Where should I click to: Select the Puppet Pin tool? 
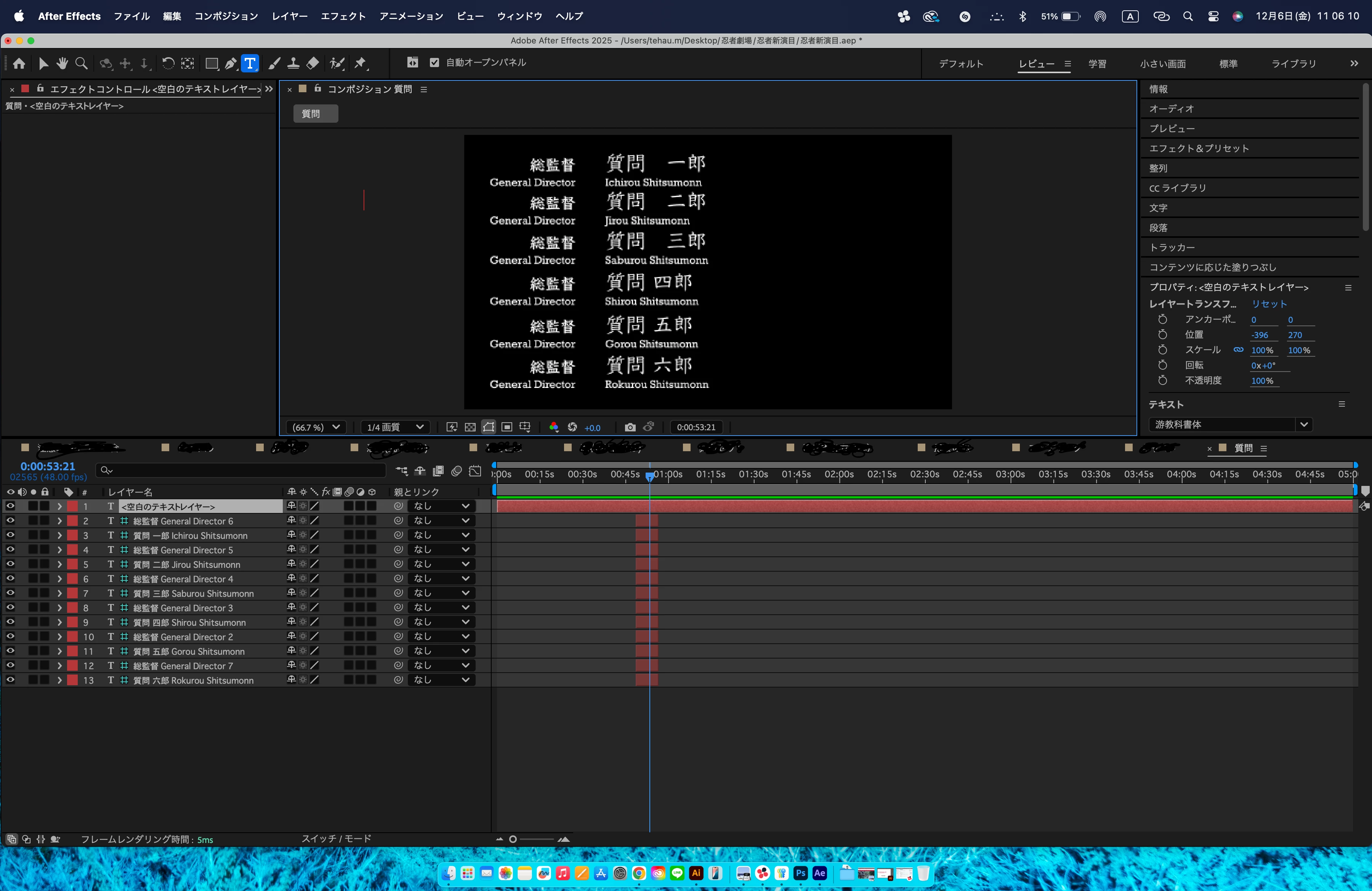(x=361, y=63)
